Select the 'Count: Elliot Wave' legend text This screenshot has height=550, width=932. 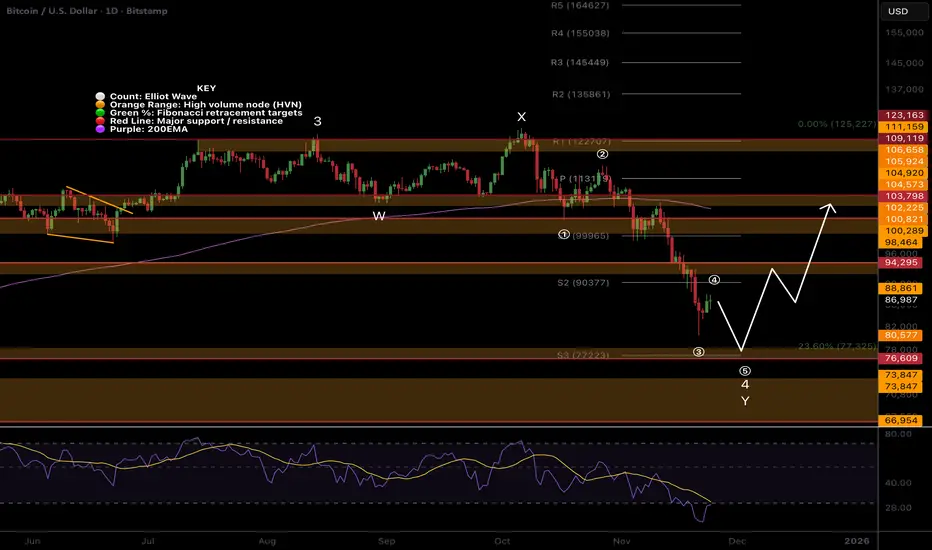click(x=153, y=96)
